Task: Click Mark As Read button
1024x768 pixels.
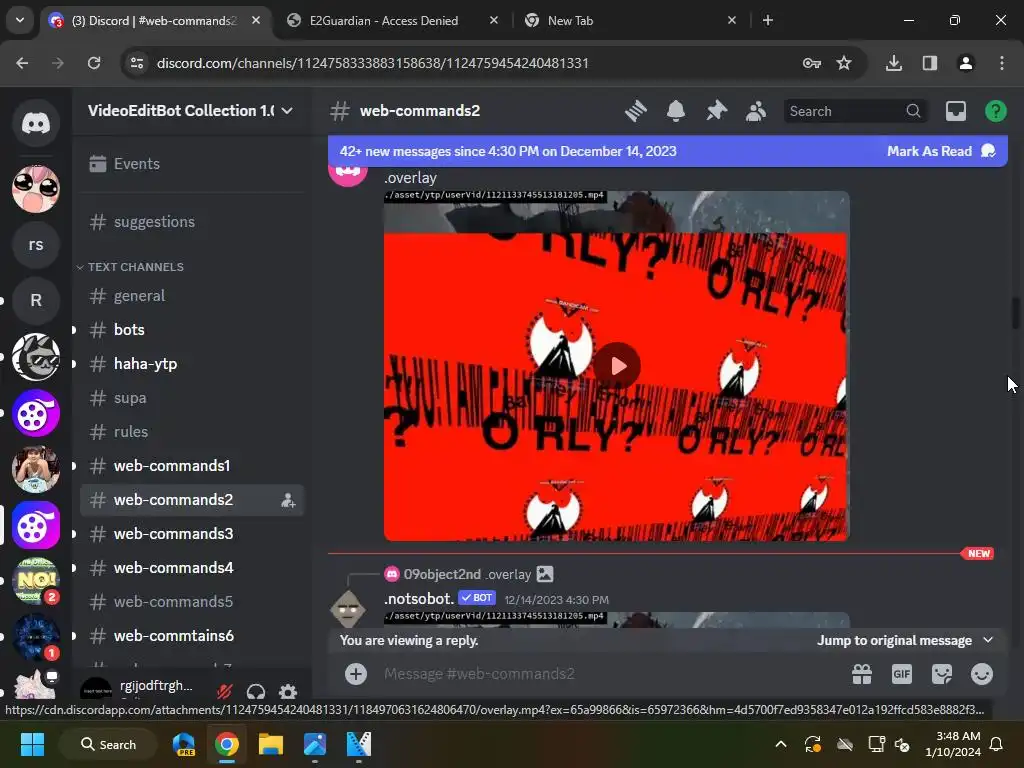Action: (x=940, y=151)
